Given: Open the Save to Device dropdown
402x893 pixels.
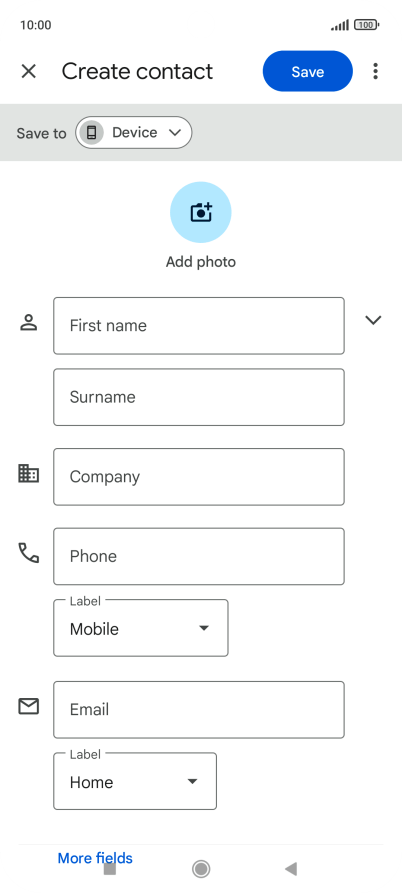Looking at the screenshot, I should click(134, 133).
